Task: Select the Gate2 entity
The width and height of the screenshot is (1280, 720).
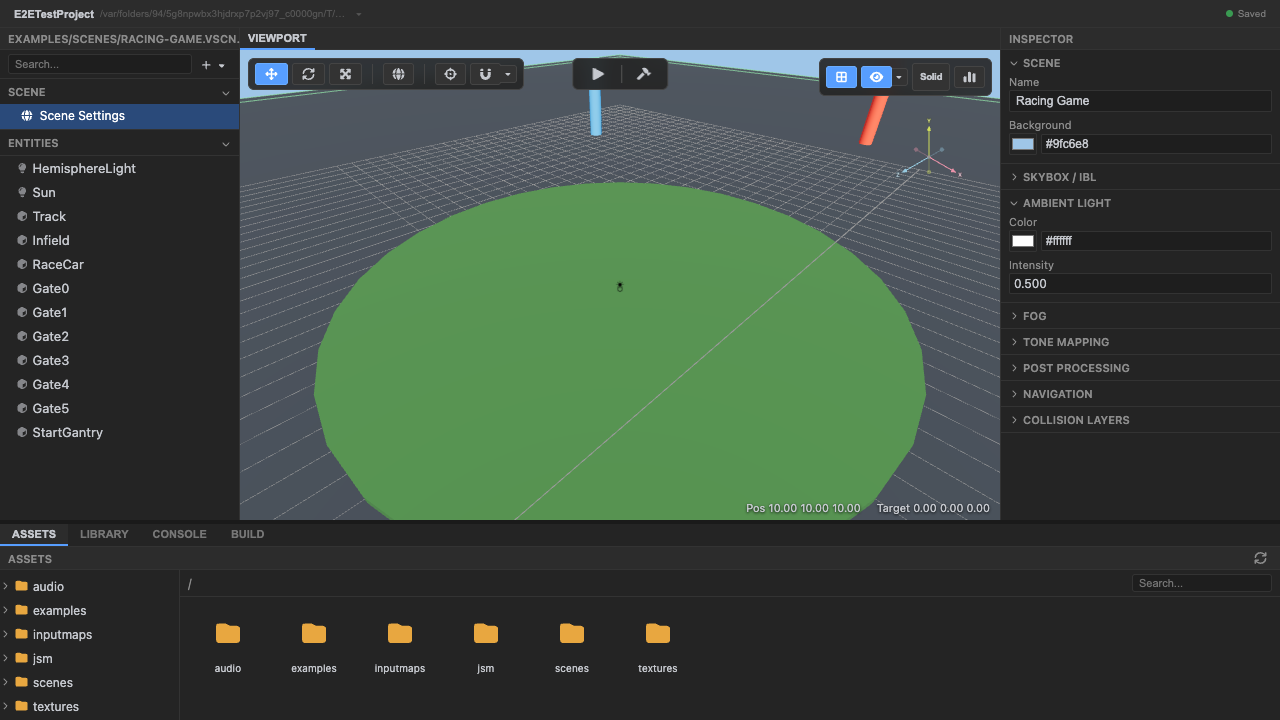Action: (x=119, y=336)
